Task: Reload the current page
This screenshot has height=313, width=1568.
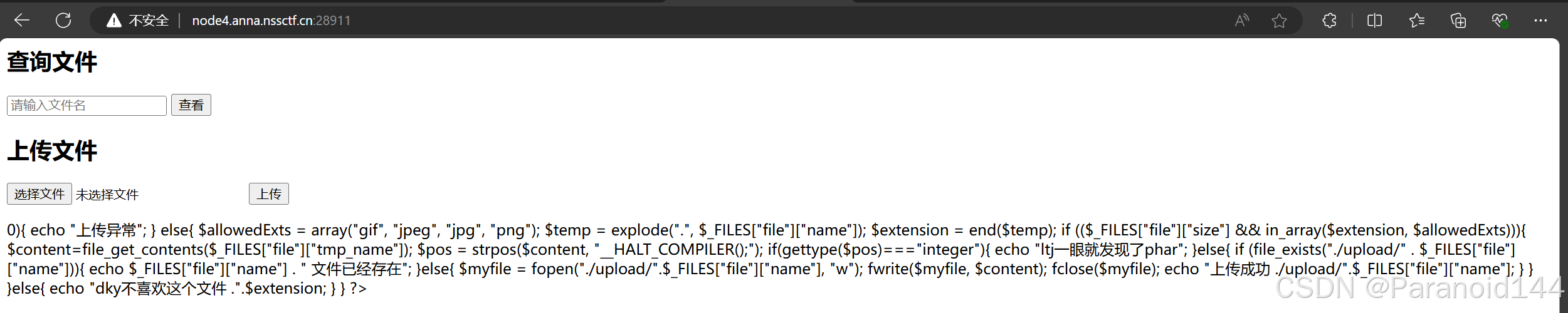Action: click(63, 21)
